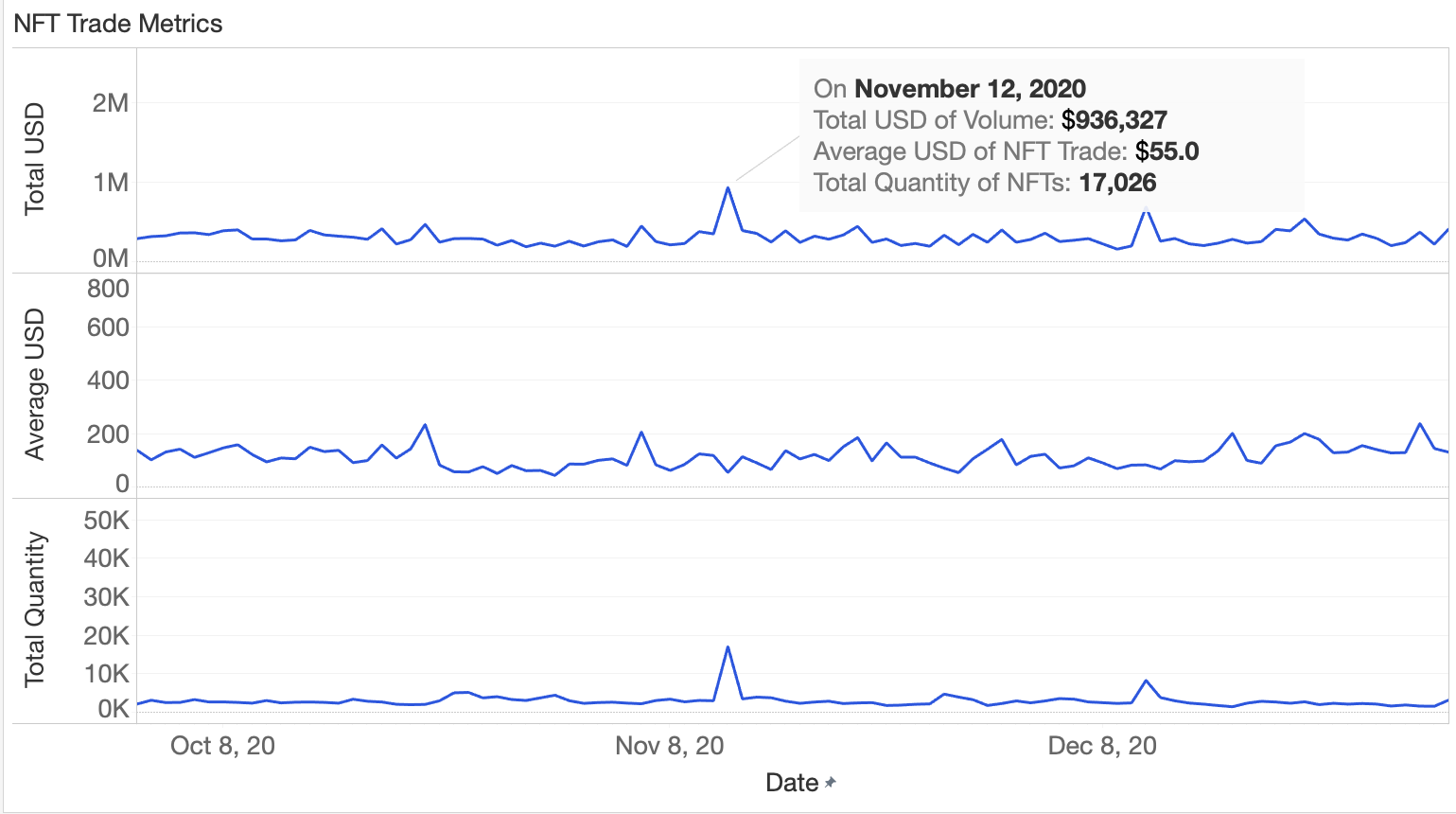Click the Dec 8, 20 date tick label
Image resolution: width=1456 pixels, height=814 pixels.
[x=1102, y=746]
